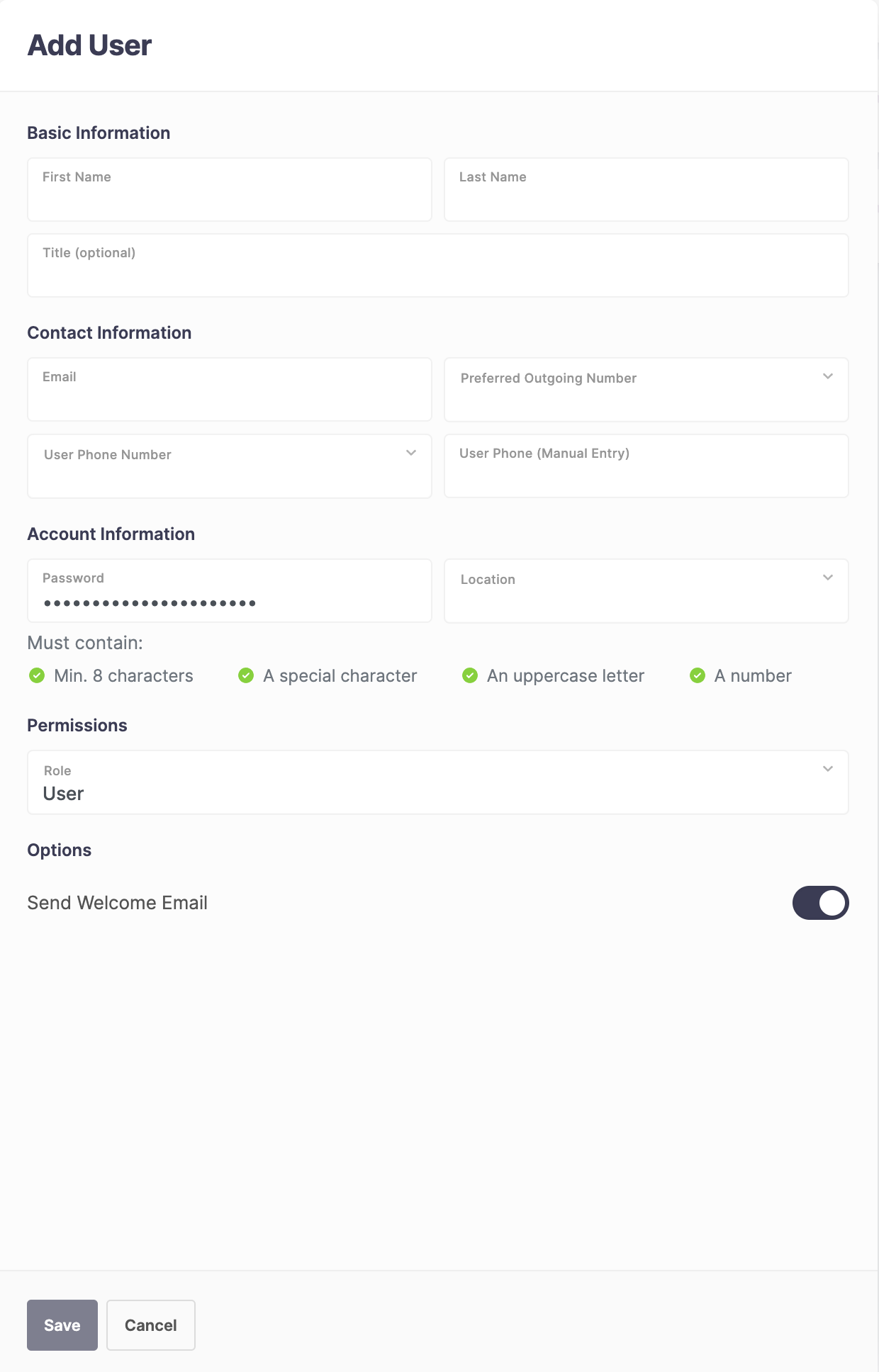Viewport: 879px width, 1372px height.
Task: Click the green check beside A number
Action: [698, 675]
